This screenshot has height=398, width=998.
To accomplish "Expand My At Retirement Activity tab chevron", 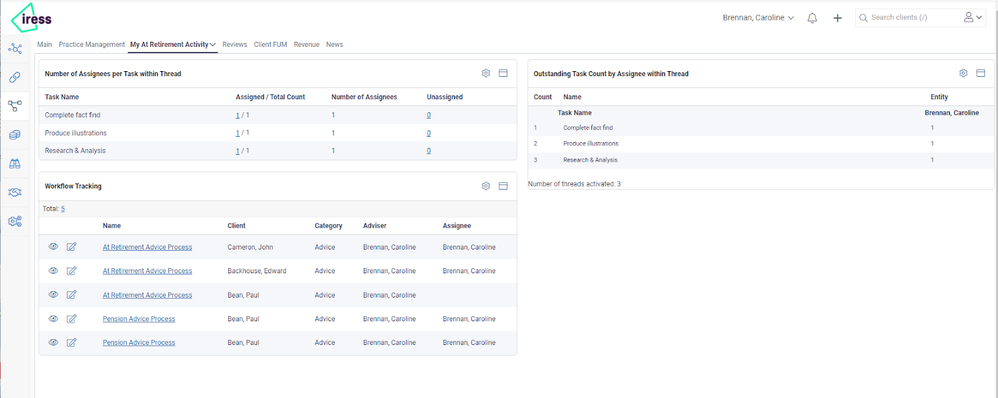I will coord(213,45).
